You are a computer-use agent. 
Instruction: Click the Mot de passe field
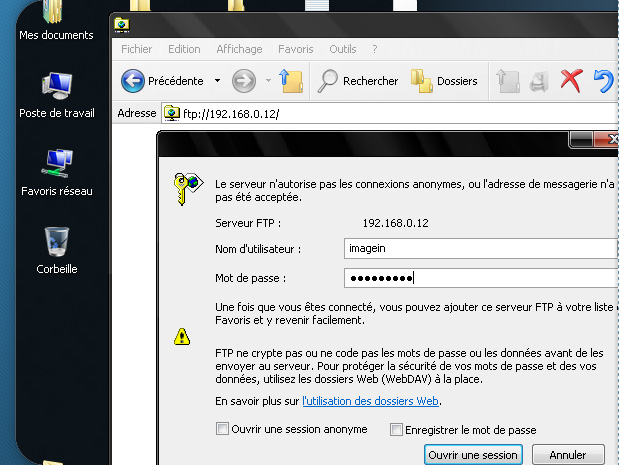point(481,278)
